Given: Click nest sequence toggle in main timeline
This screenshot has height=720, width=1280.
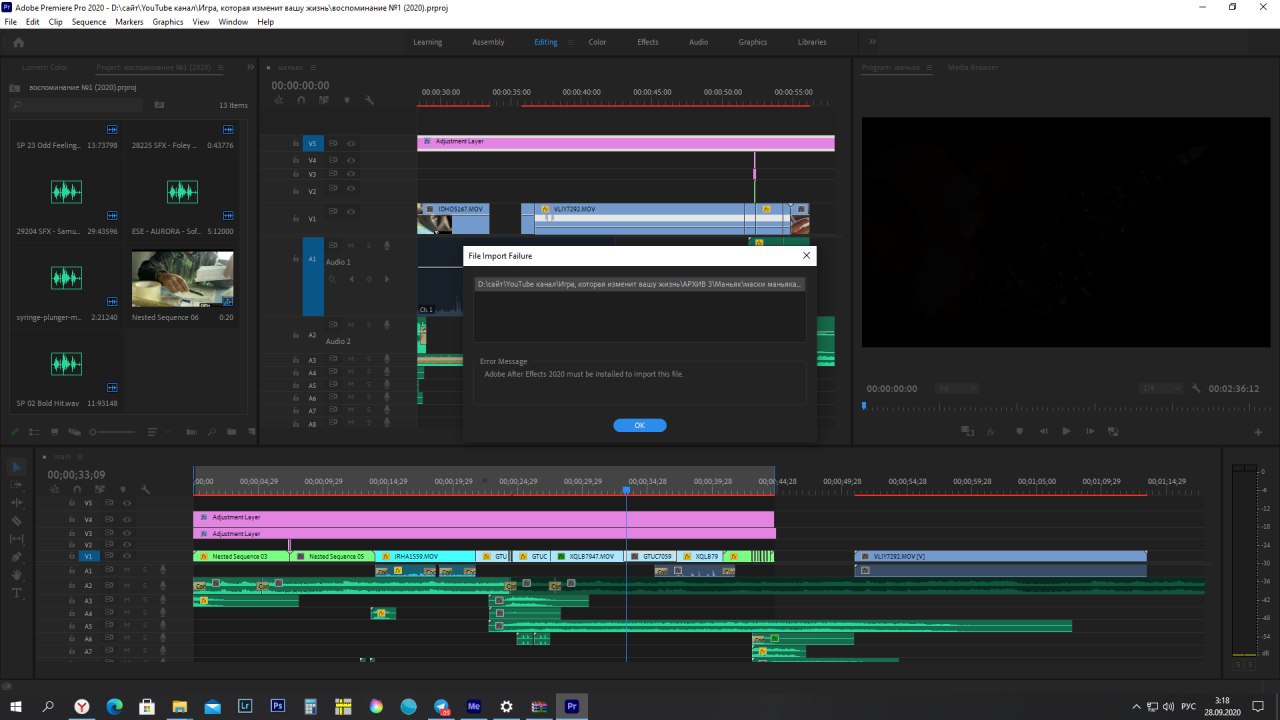Looking at the screenshot, I should coord(55,489).
